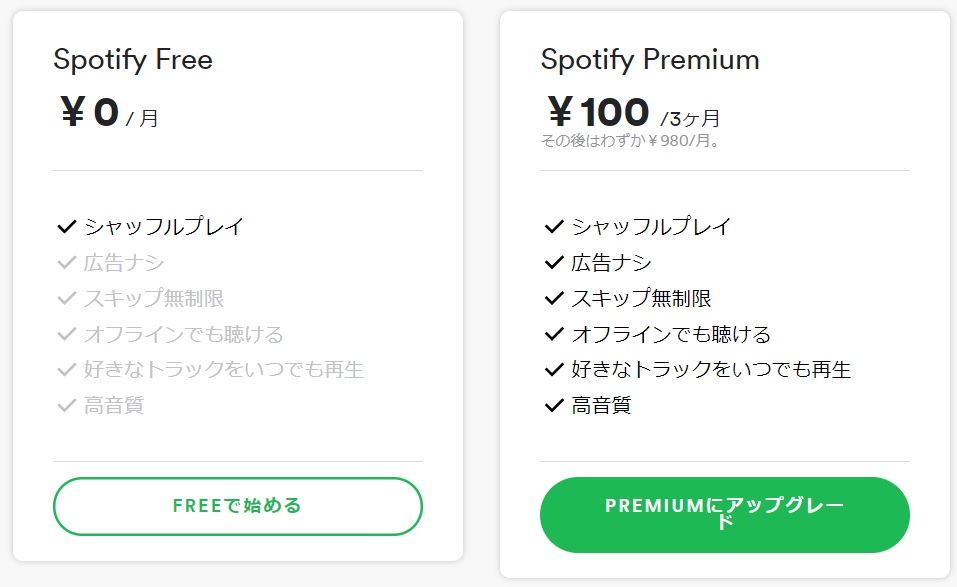The image size is (957, 587).
Task: Click the Premium plan オフラインでも聴ける checkmark
Action: [x=554, y=334]
